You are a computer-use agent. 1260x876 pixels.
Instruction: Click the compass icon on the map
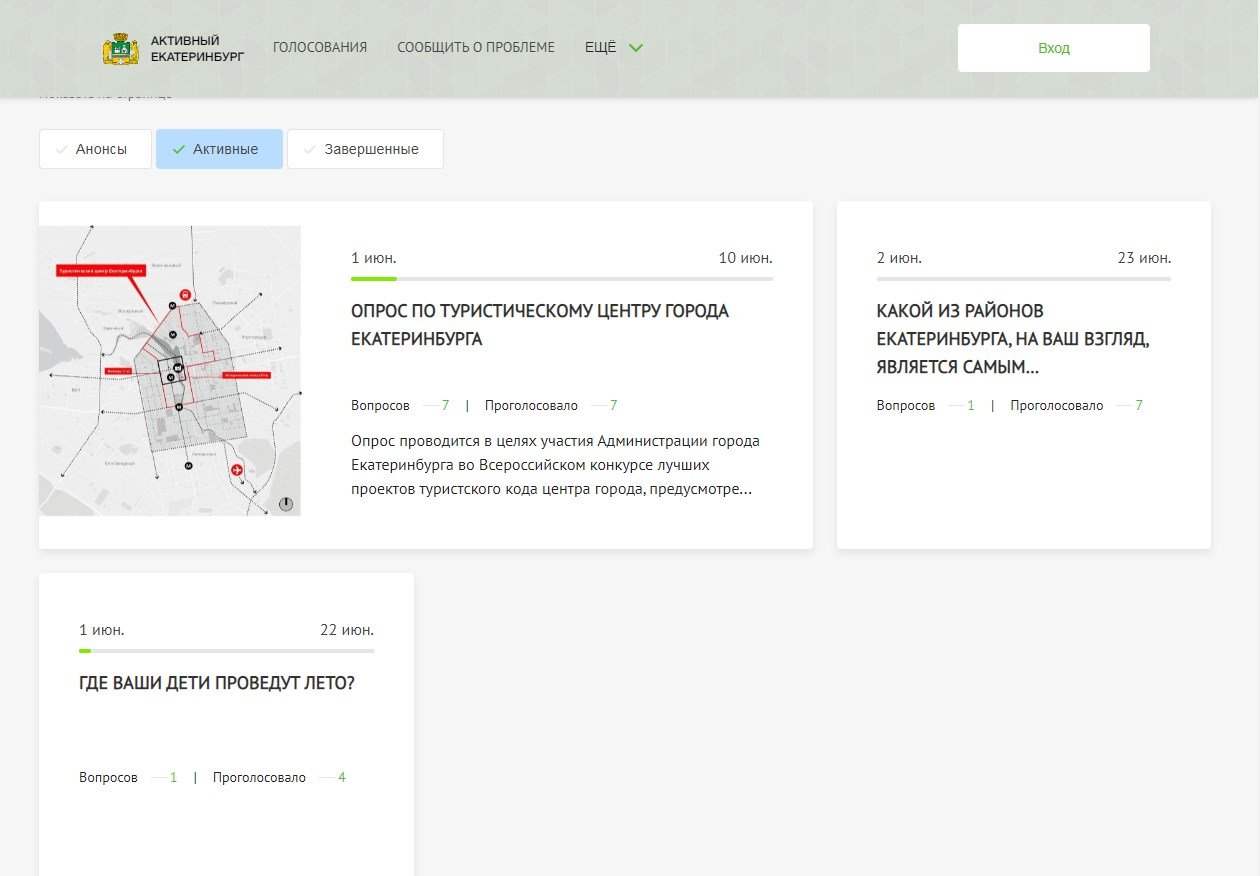286,504
